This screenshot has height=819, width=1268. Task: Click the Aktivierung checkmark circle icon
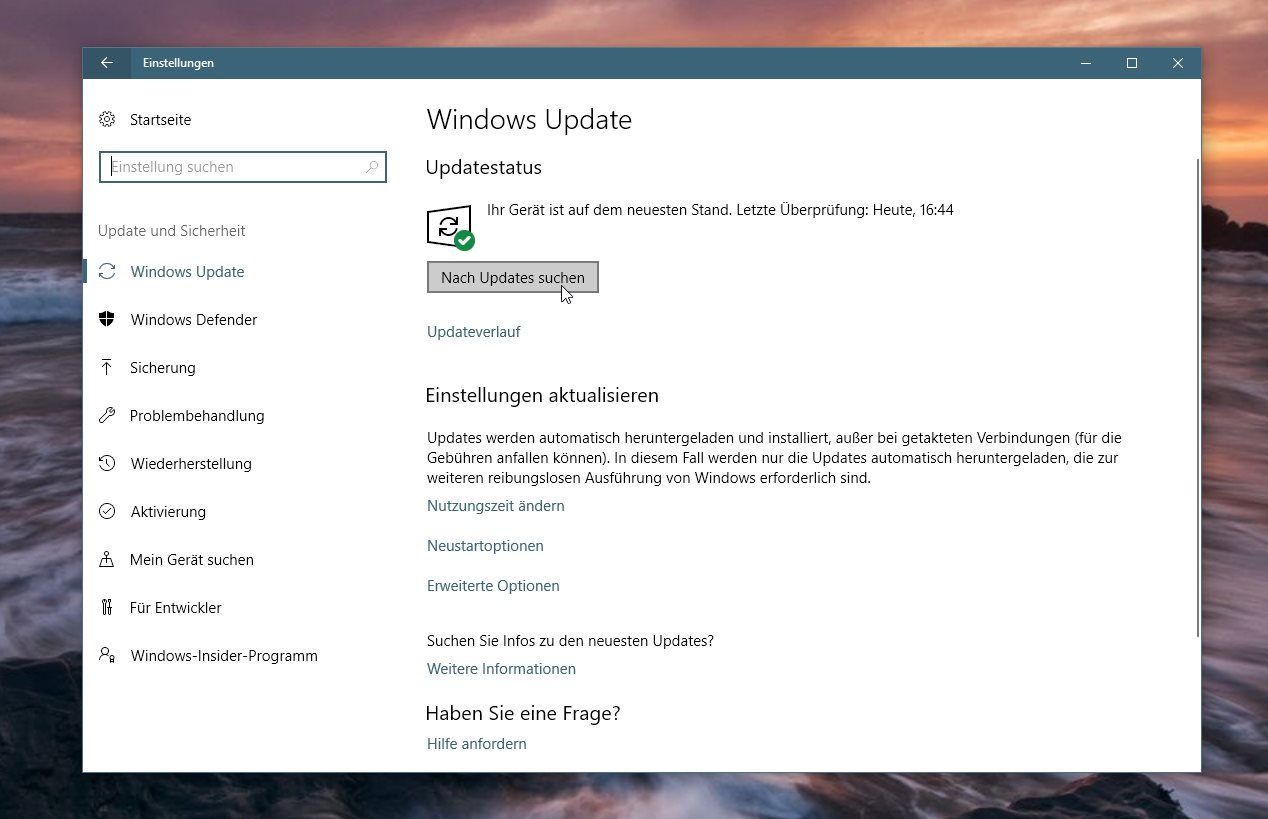point(107,512)
